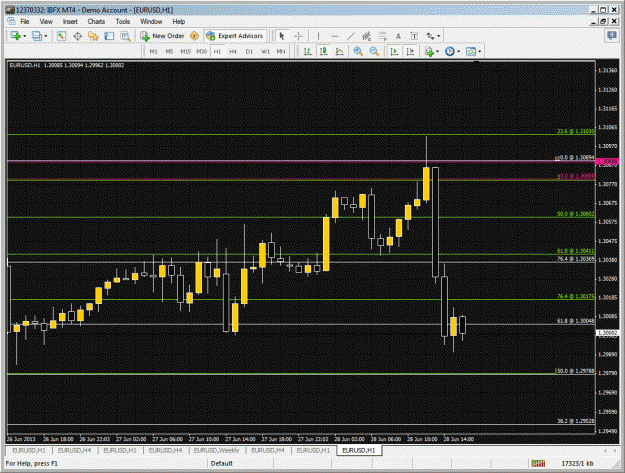Select the 23.6 @ 1.31030 Fibonacci label

point(576,131)
